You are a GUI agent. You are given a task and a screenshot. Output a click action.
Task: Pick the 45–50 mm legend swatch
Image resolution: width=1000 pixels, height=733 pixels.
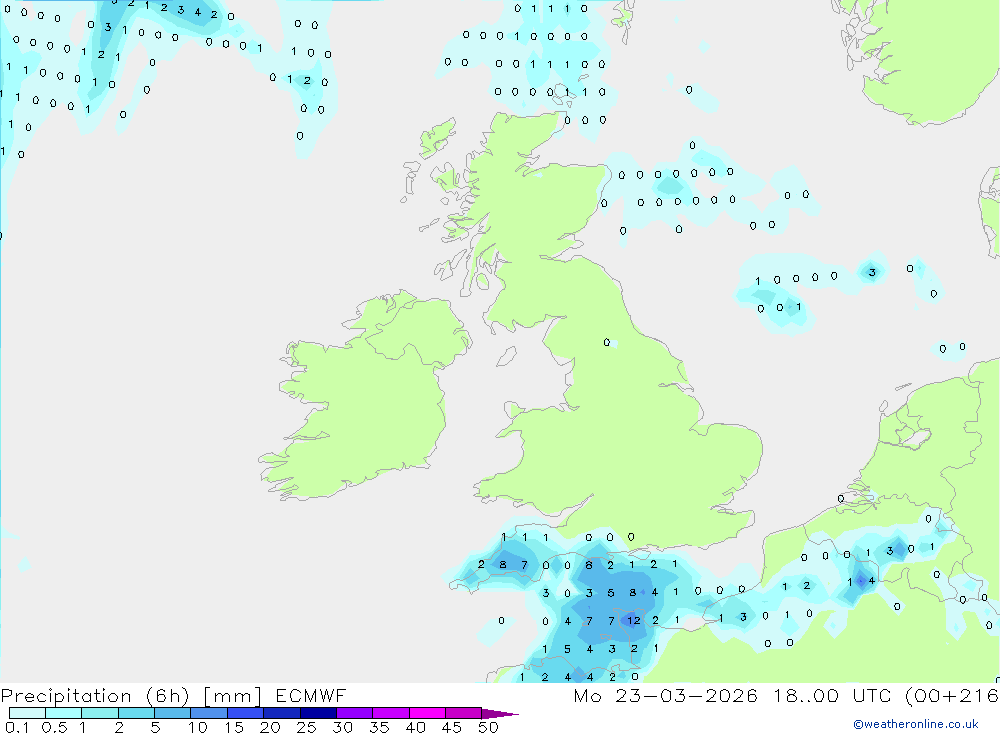click(464, 713)
